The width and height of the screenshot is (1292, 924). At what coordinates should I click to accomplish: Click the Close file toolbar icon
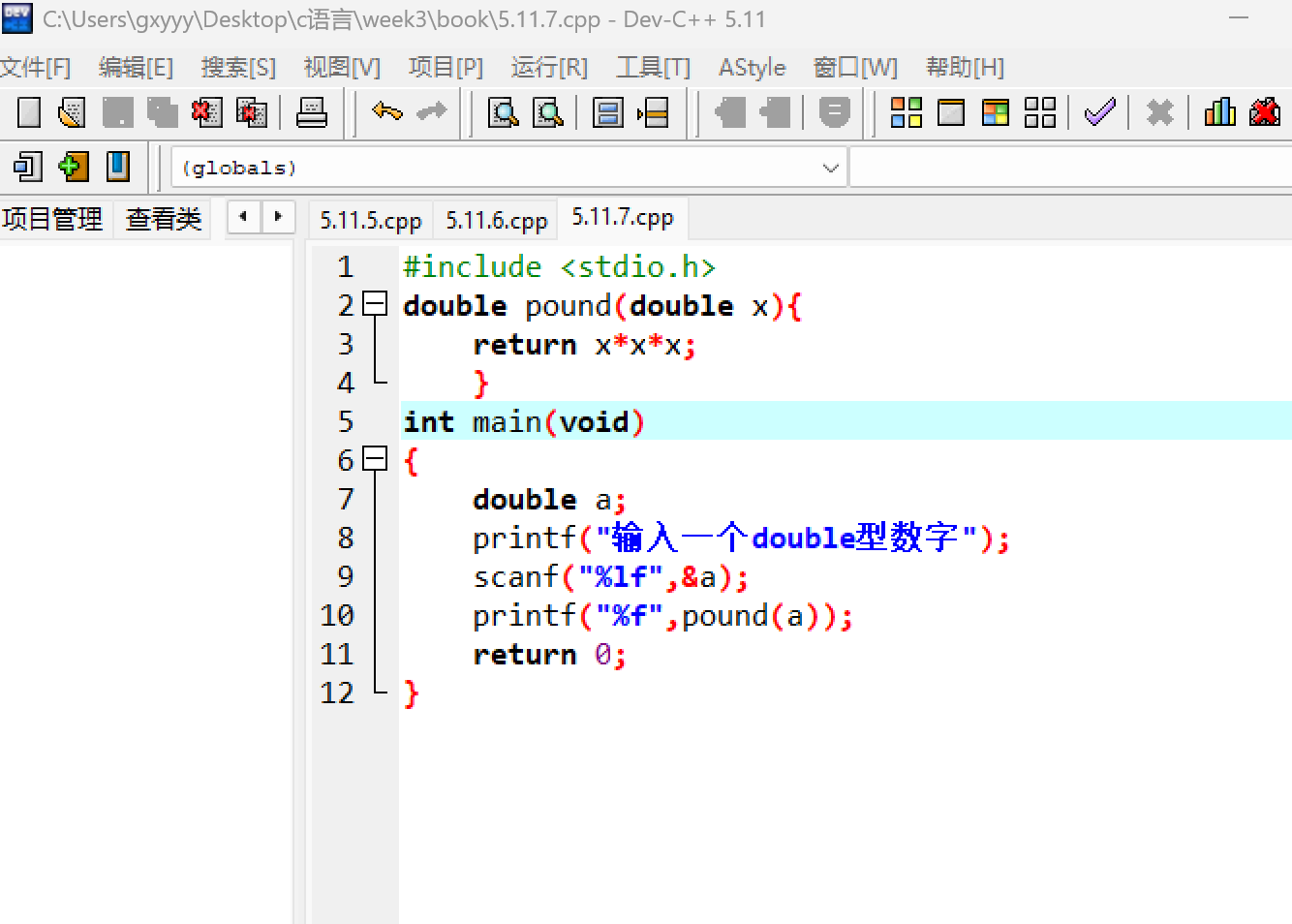(206, 113)
